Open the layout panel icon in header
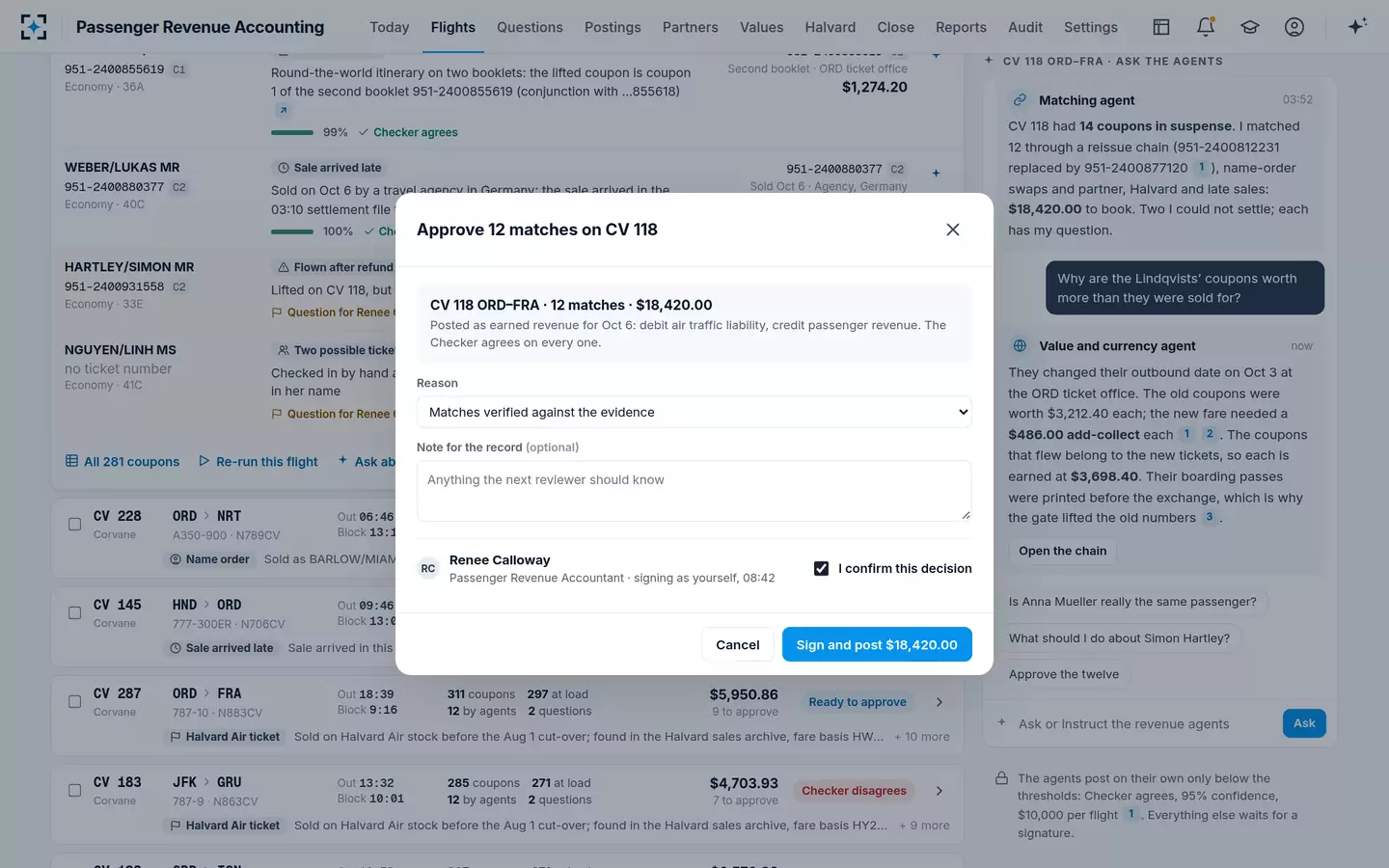 pyautogui.click(x=1161, y=27)
